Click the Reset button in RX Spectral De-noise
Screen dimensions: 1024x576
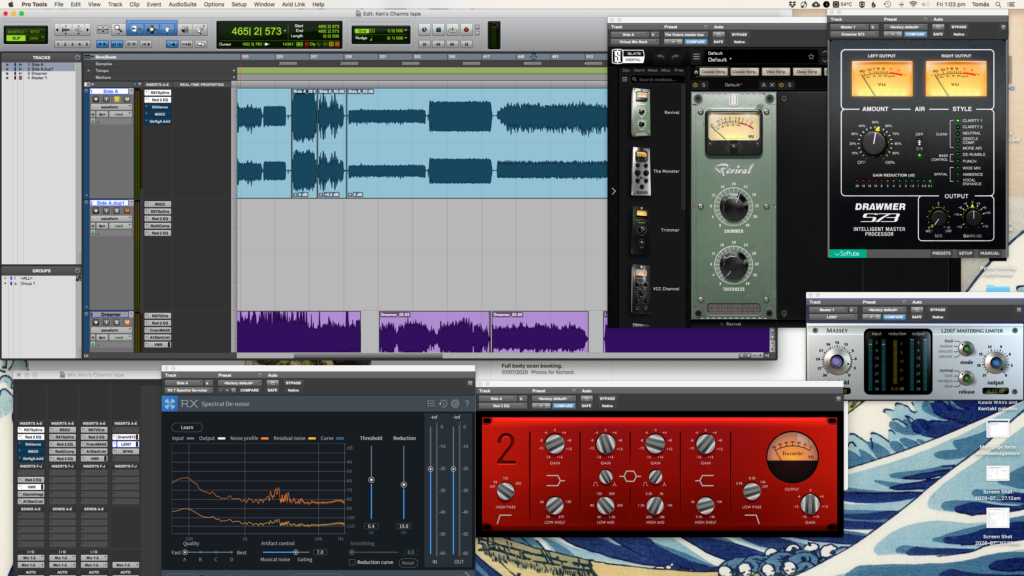click(x=408, y=562)
